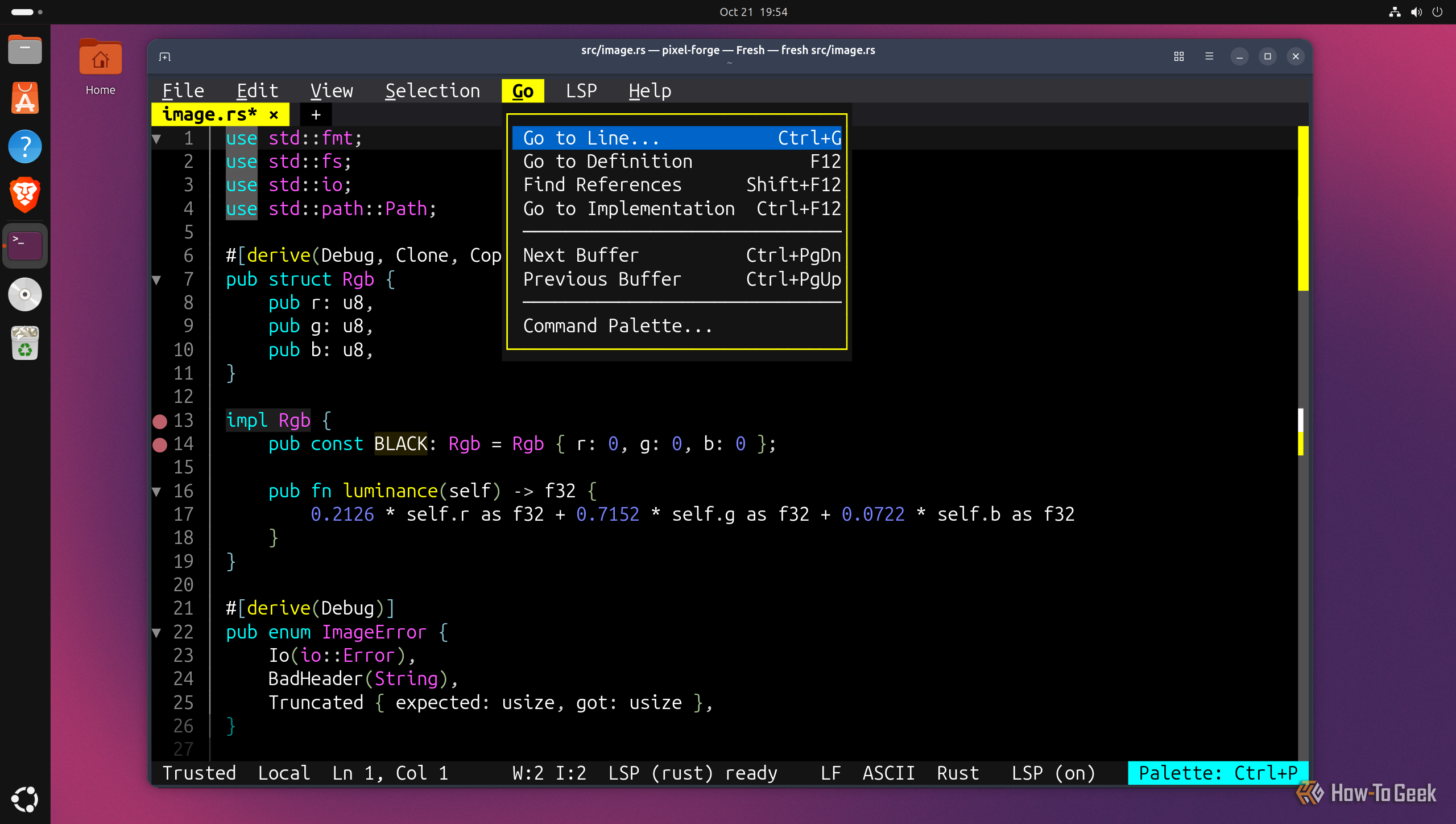Viewport: 1456px width, 824px height.
Task: Open the terminal hamburger menu
Action: 1209,56
